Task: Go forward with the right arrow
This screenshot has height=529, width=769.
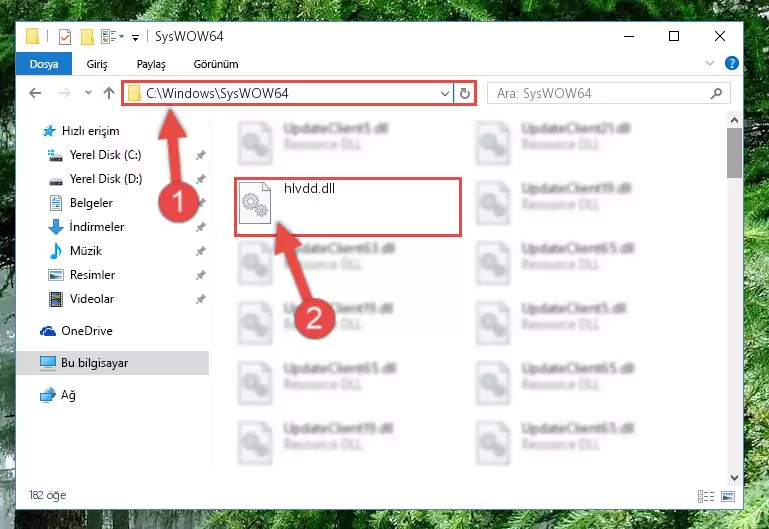Action: (64, 93)
